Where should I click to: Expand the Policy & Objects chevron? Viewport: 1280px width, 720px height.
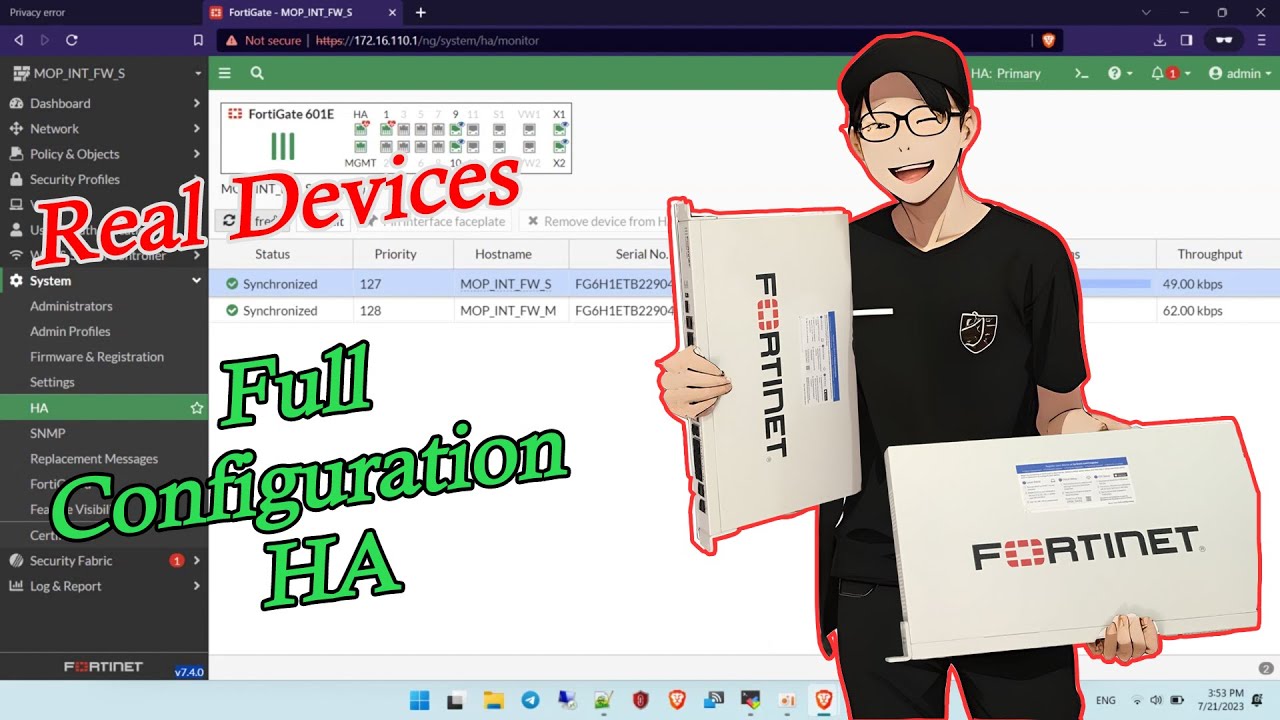196,154
